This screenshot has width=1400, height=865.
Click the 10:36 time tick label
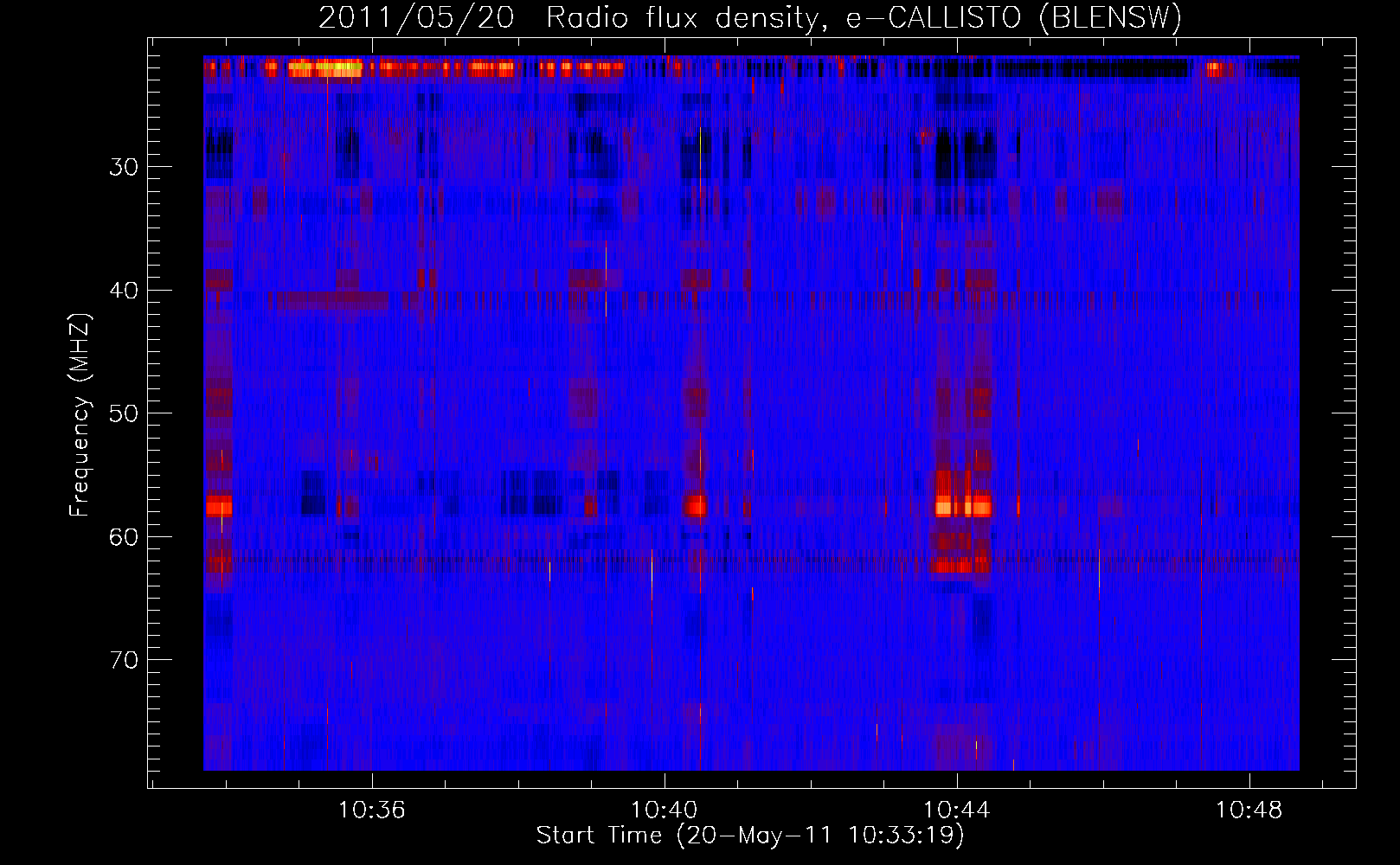[x=372, y=811]
